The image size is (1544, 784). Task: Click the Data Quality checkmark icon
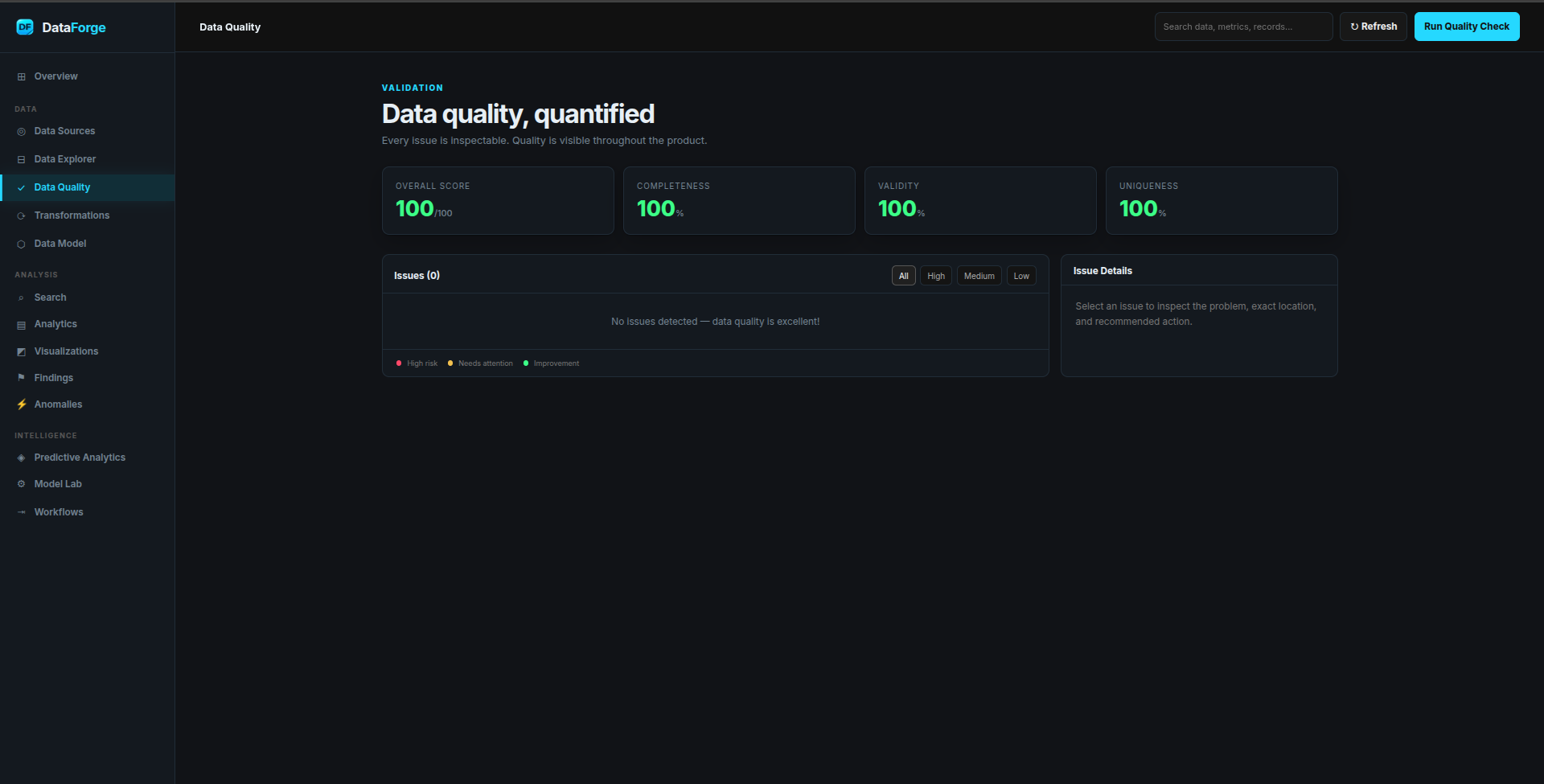(22, 188)
